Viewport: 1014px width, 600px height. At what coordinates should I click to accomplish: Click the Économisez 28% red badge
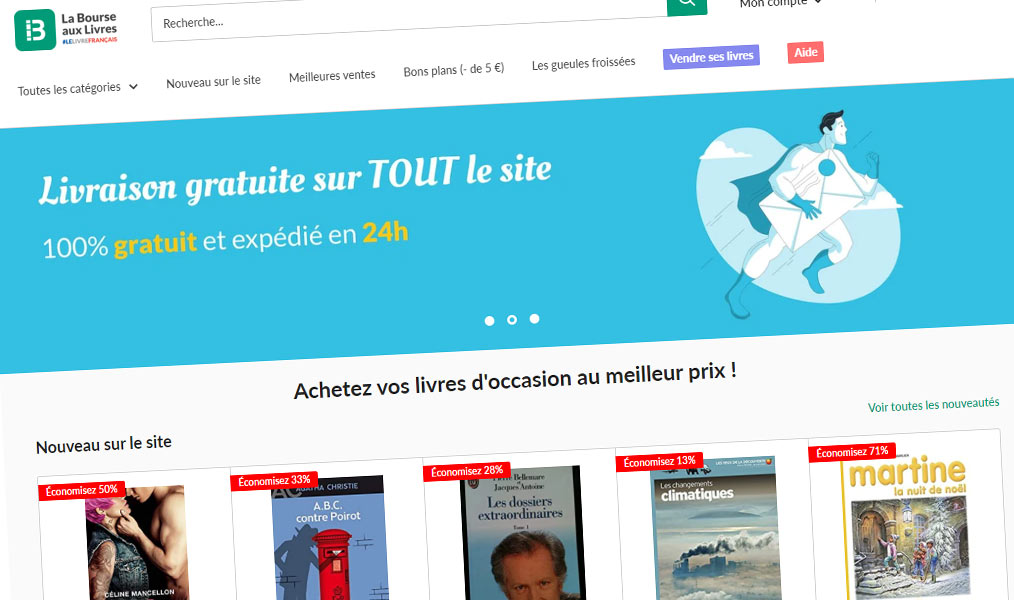[x=467, y=471]
